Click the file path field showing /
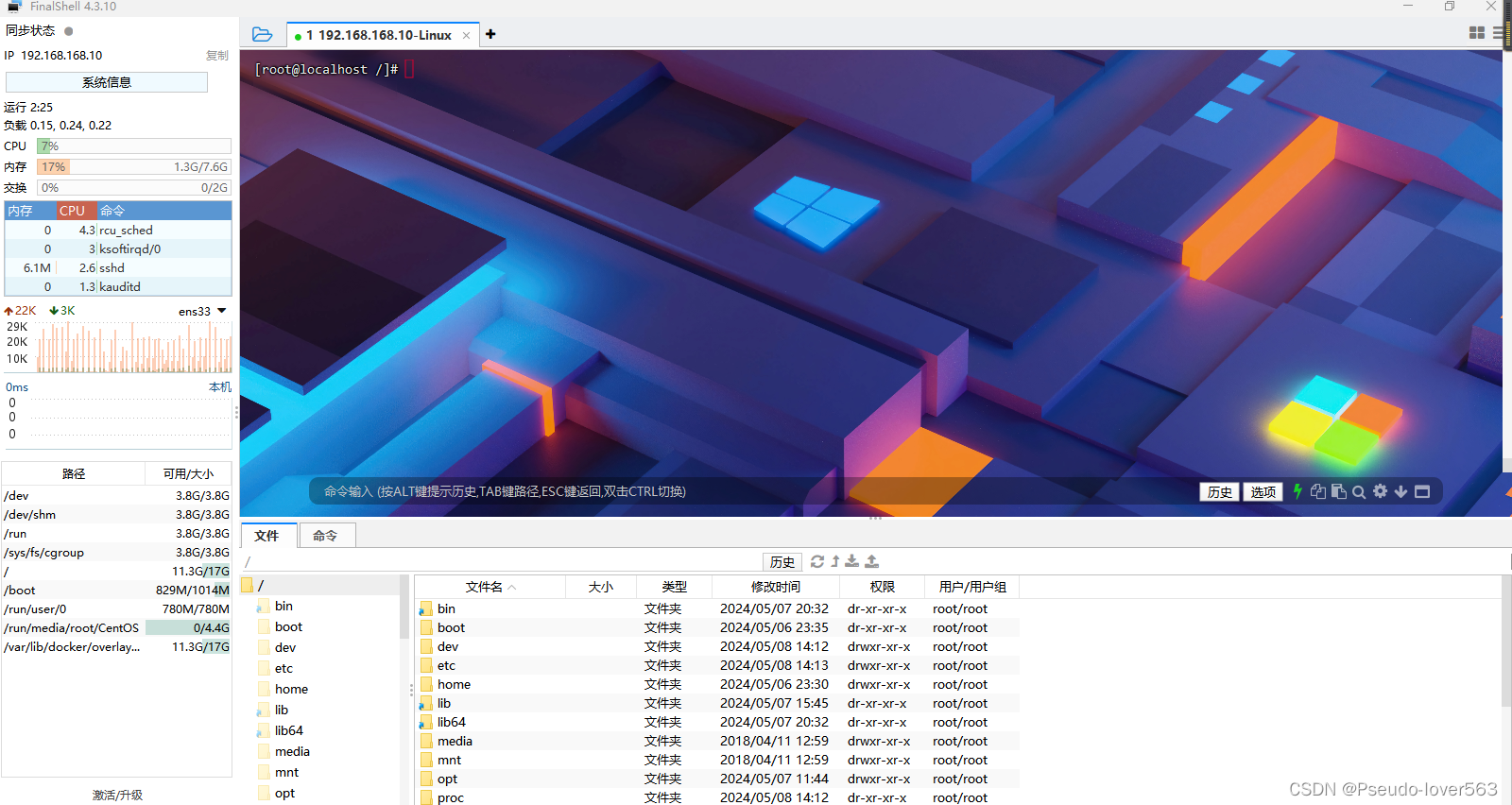Viewport: 1512px width, 805px height. point(501,562)
